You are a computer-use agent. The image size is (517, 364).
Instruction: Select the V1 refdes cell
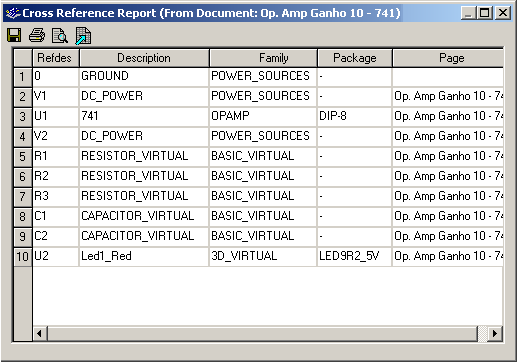pyautogui.click(x=56, y=97)
